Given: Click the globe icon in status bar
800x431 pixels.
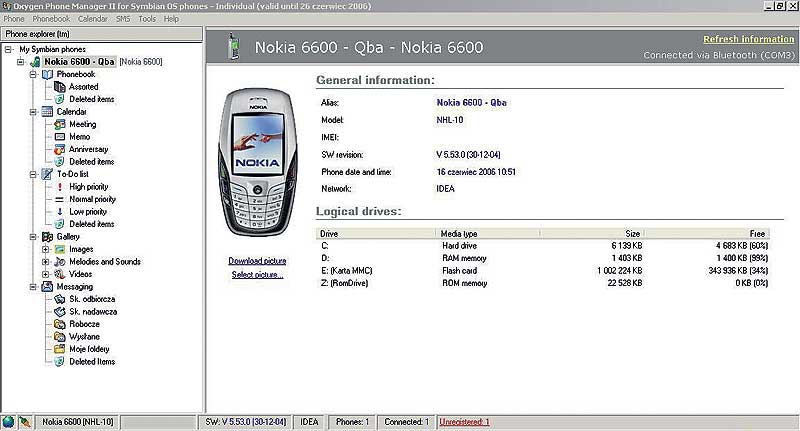Looking at the screenshot, I should pyautogui.click(x=8, y=422).
